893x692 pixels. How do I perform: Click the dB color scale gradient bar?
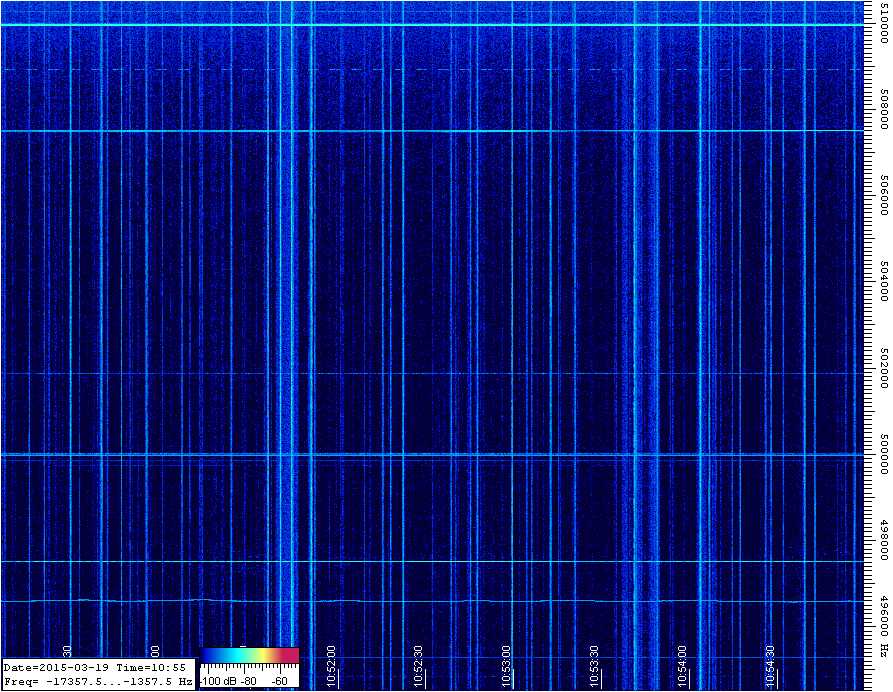tap(249, 655)
